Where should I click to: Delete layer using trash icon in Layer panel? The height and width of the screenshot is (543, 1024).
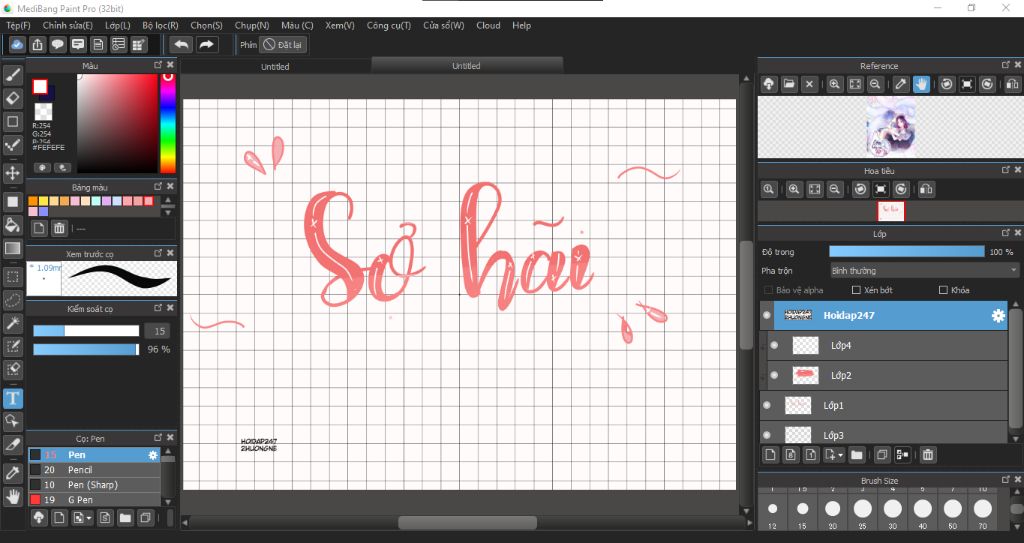tap(927, 455)
